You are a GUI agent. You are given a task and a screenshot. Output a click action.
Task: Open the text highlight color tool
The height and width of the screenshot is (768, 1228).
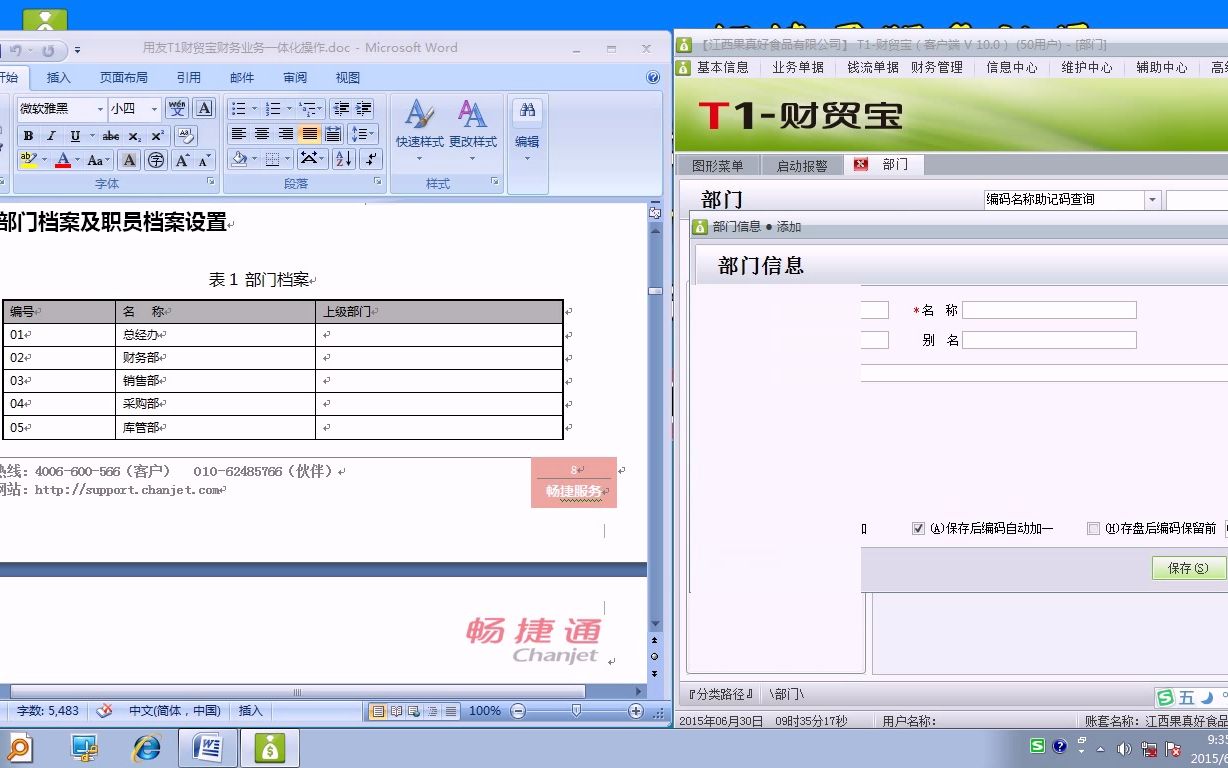tap(26, 159)
